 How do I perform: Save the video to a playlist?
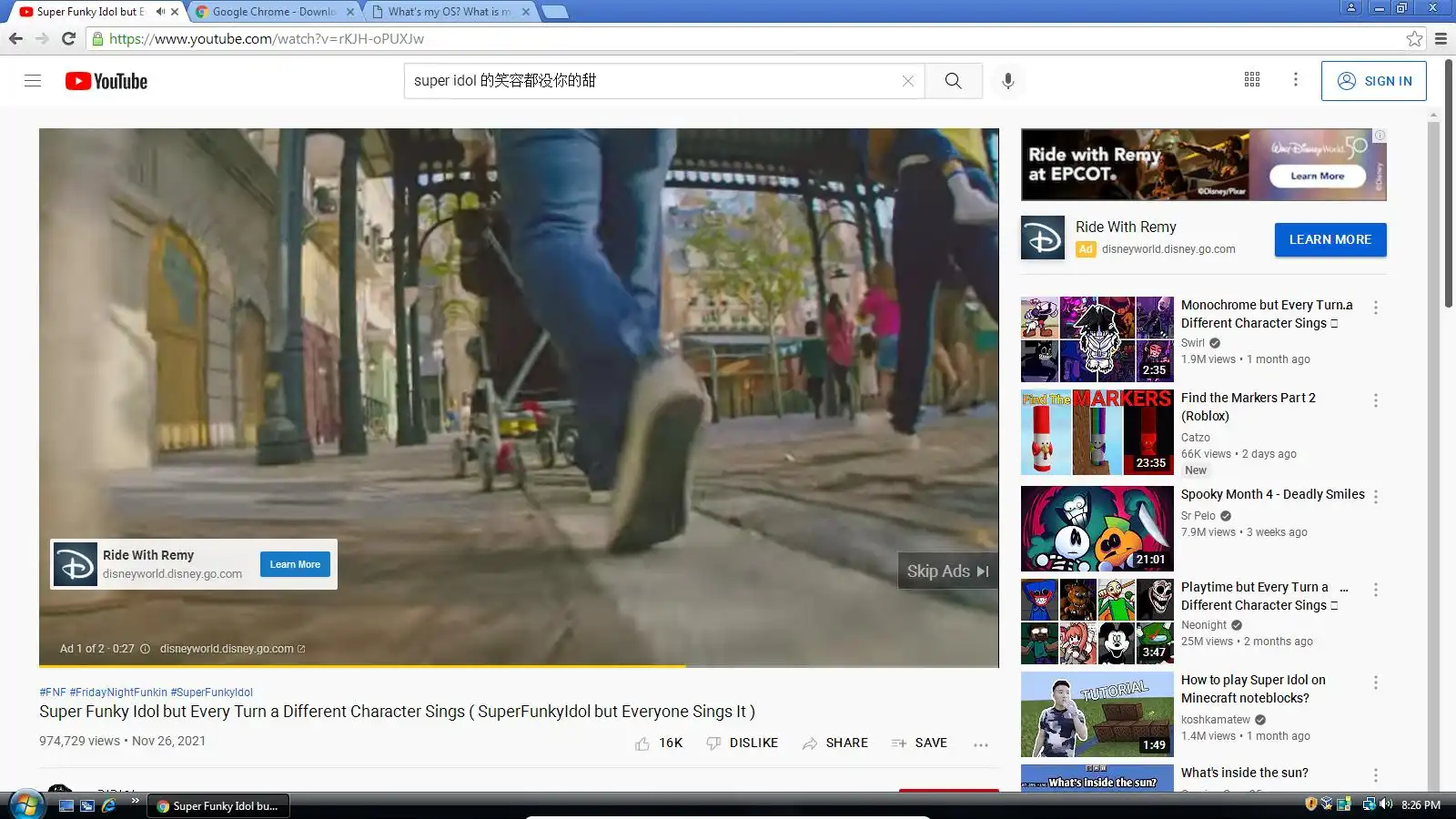coord(920,743)
